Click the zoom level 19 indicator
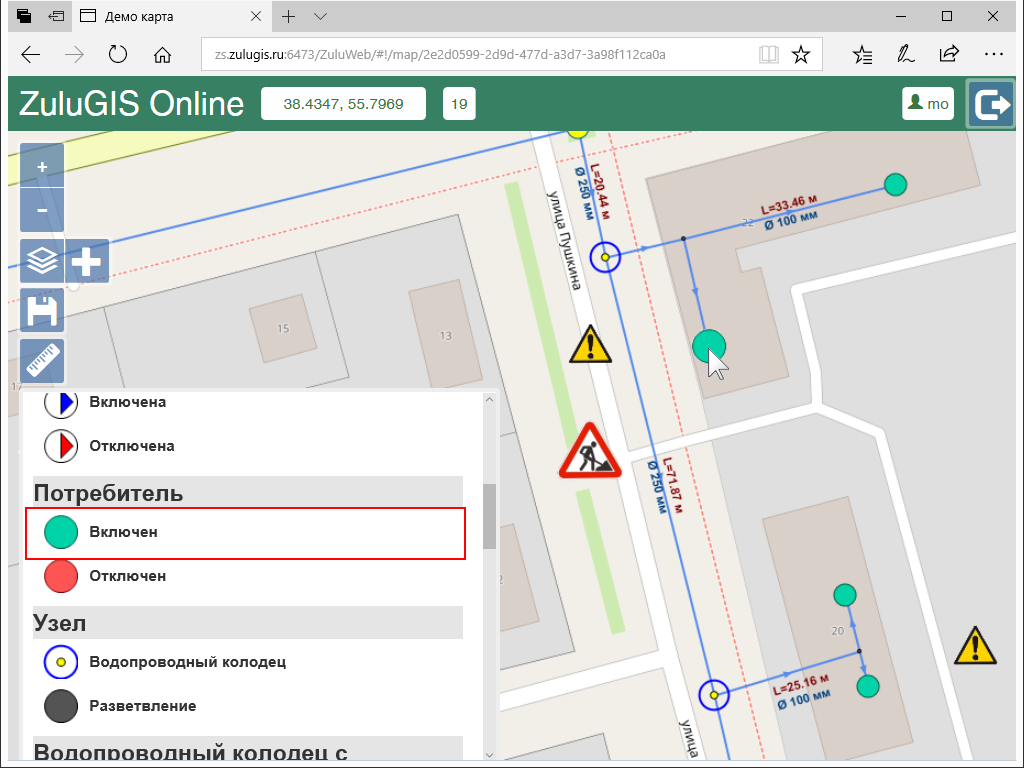This screenshot has width=1024, height=768. pos(459,104)
